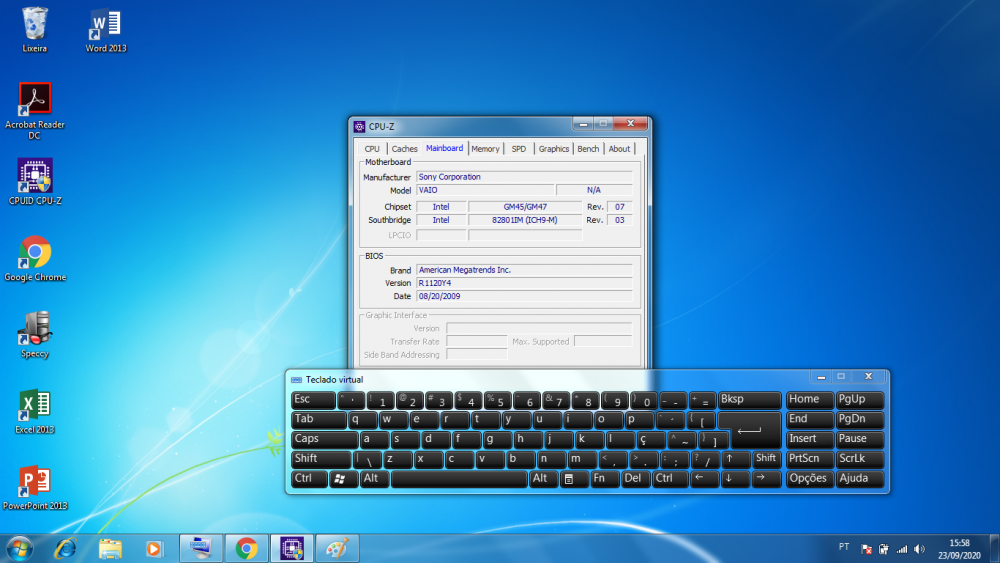
Task: Click the Windows logo key on keyboard
Action: tap(343, 479)
